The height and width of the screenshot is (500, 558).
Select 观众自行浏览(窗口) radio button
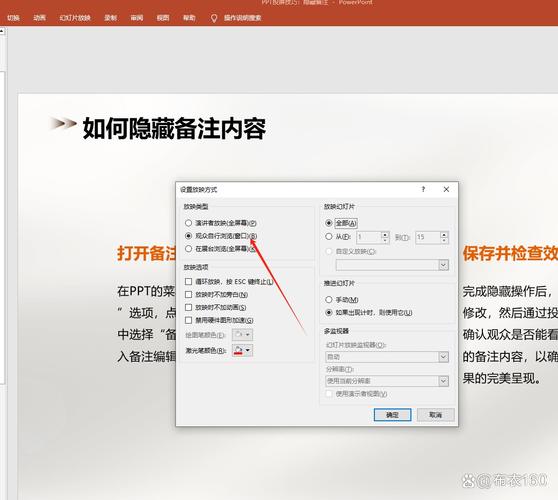(x=189, y=236)
